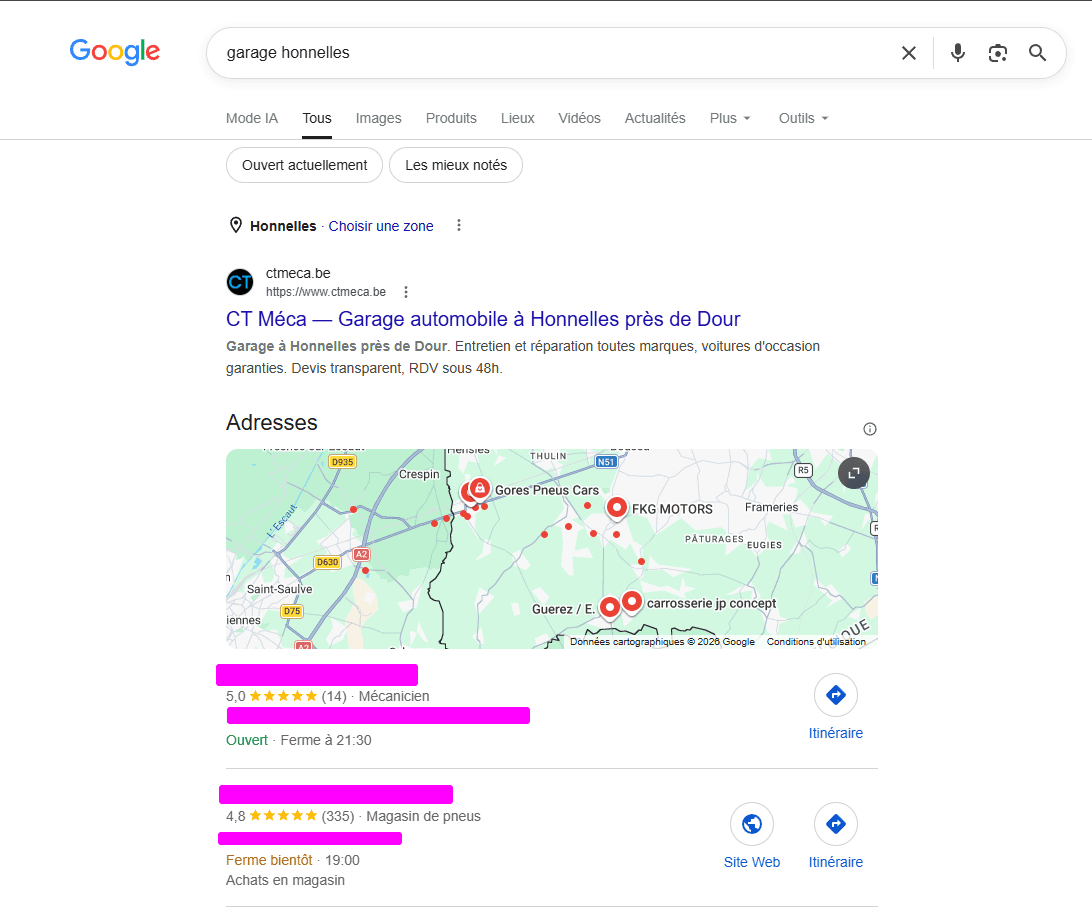1092x907 pixels.
Task: Click Ferme bientôt · 19:00 hours text
Action: 292,860
